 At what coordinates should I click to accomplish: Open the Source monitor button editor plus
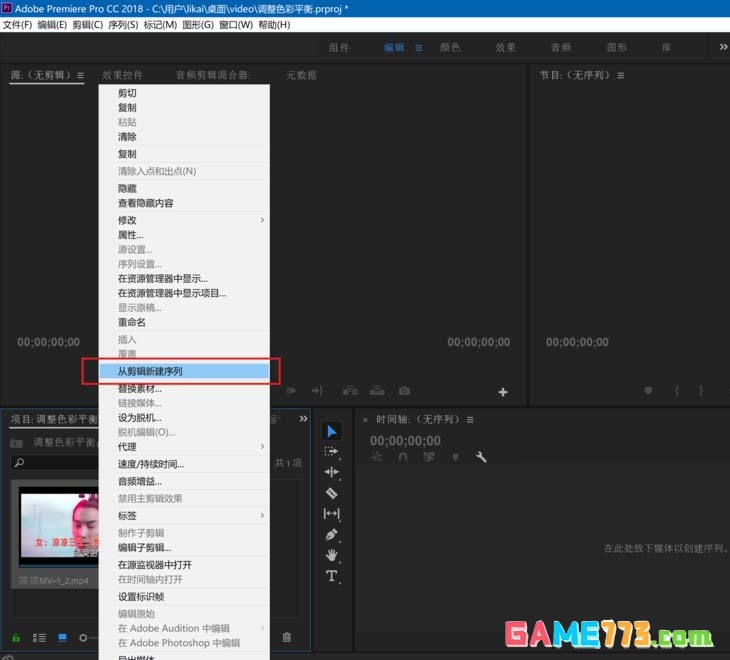tap(503, 392)
